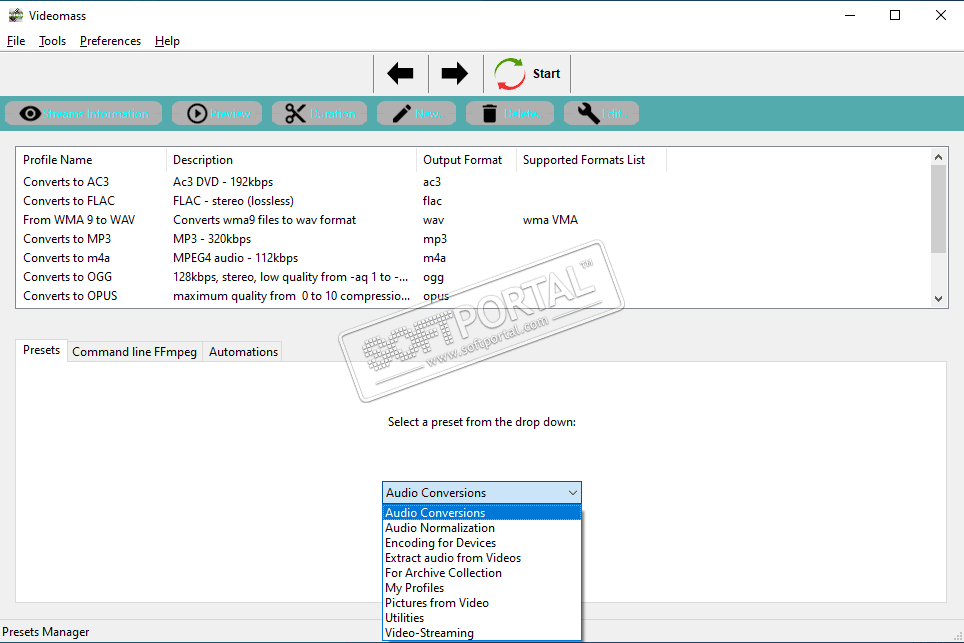The image size is (964, 643).
Task: Maximize the Videomass window
Action: [x=895, y=15]
